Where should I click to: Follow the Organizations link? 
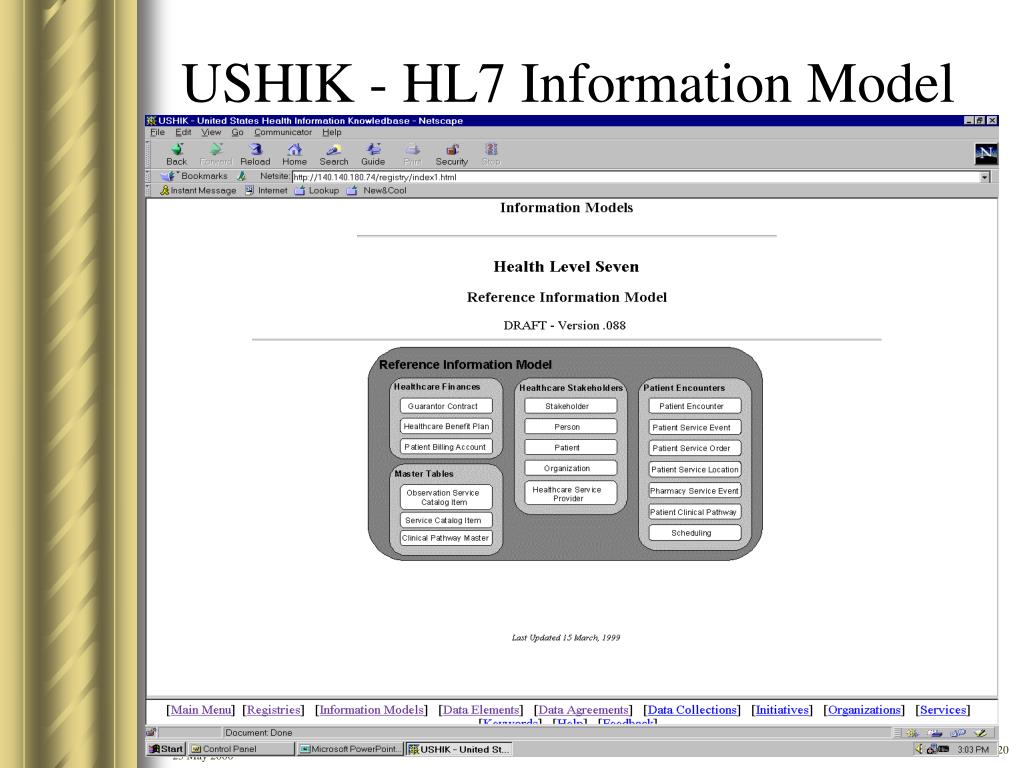click(x=864, y=710)
